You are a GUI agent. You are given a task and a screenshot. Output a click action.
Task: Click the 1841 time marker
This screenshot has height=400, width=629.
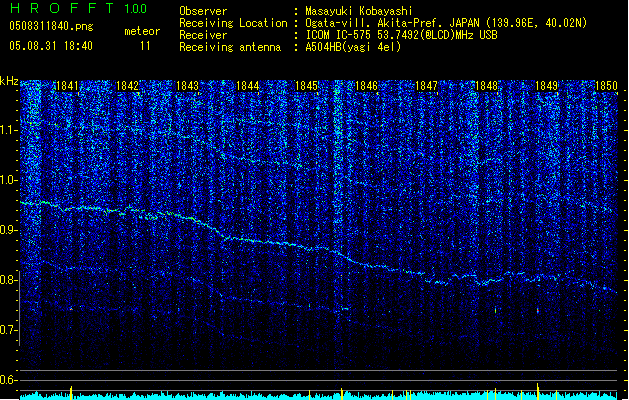(x=68, y=87)
